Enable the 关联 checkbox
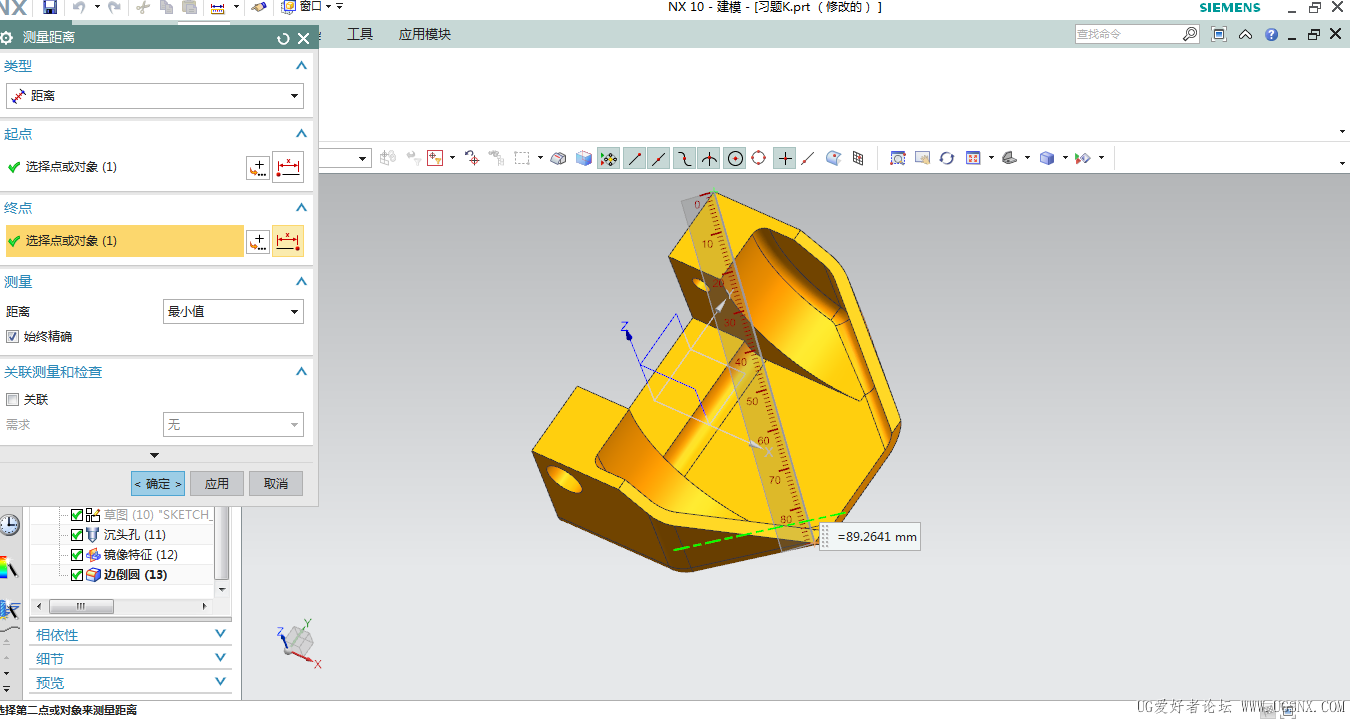Viewport: 1350px width, 719px height. (x=13, y=399)
